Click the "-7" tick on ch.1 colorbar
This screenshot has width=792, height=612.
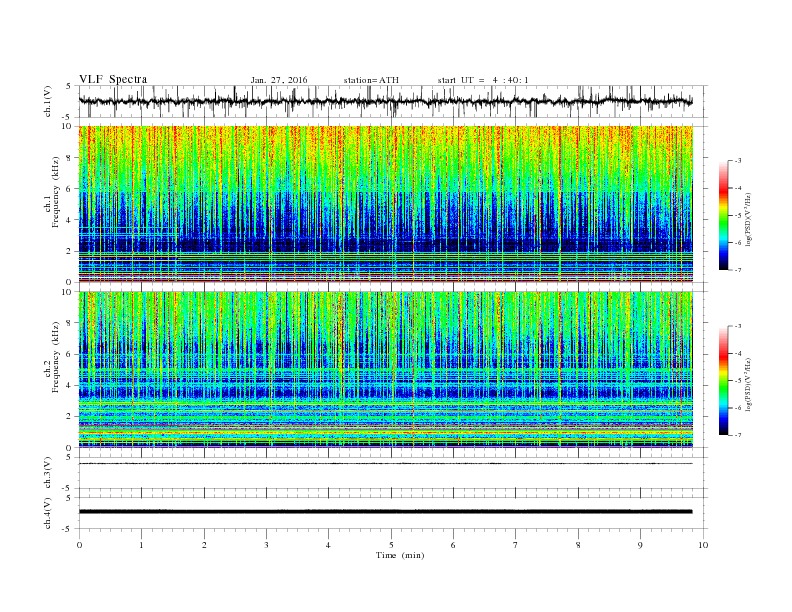click(x=737, y=270)
